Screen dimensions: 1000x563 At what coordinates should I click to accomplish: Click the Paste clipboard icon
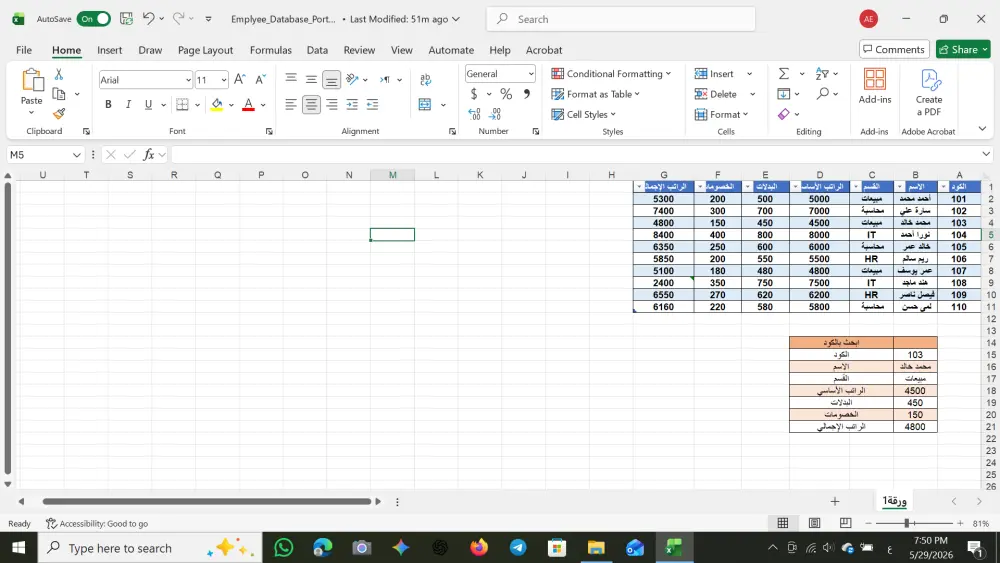[x=31, y=80]
